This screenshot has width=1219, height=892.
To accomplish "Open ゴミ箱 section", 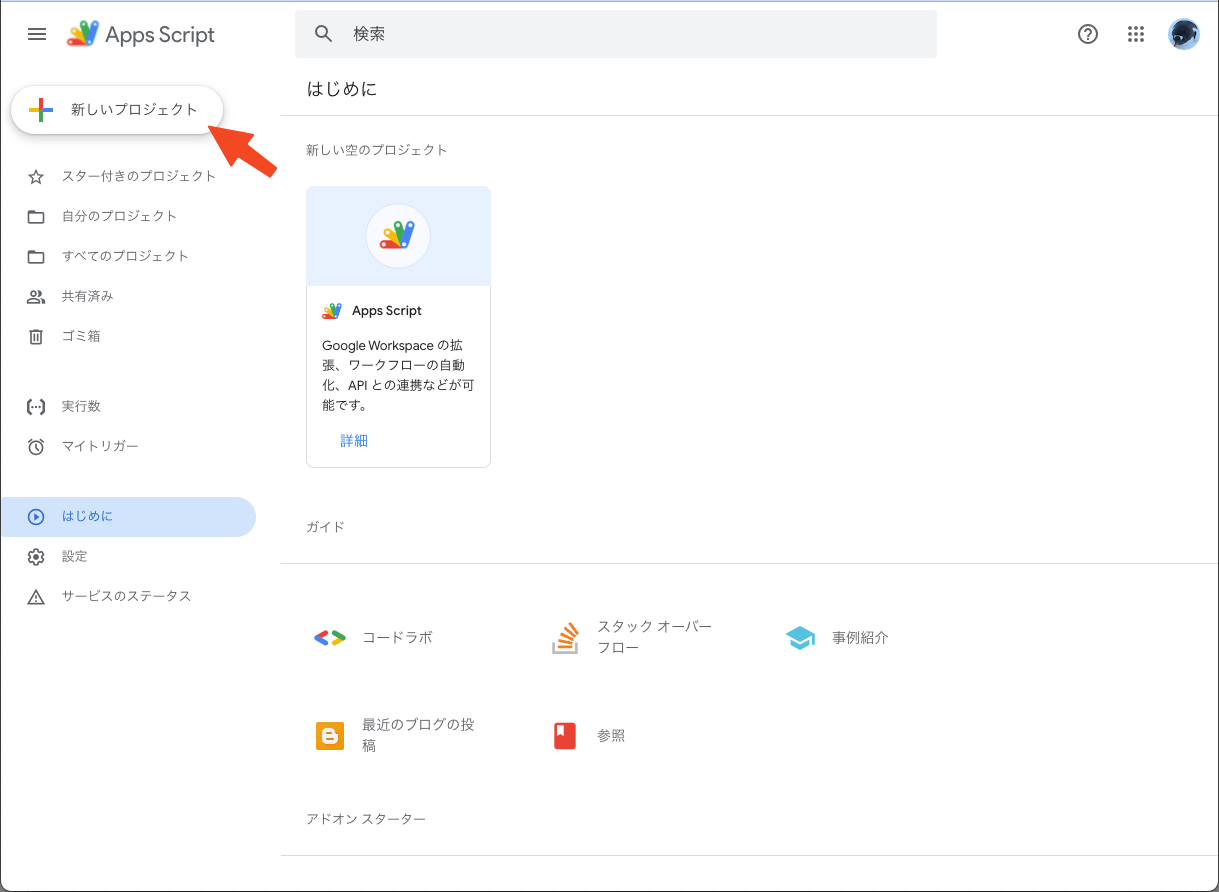I will coord(81,336).
